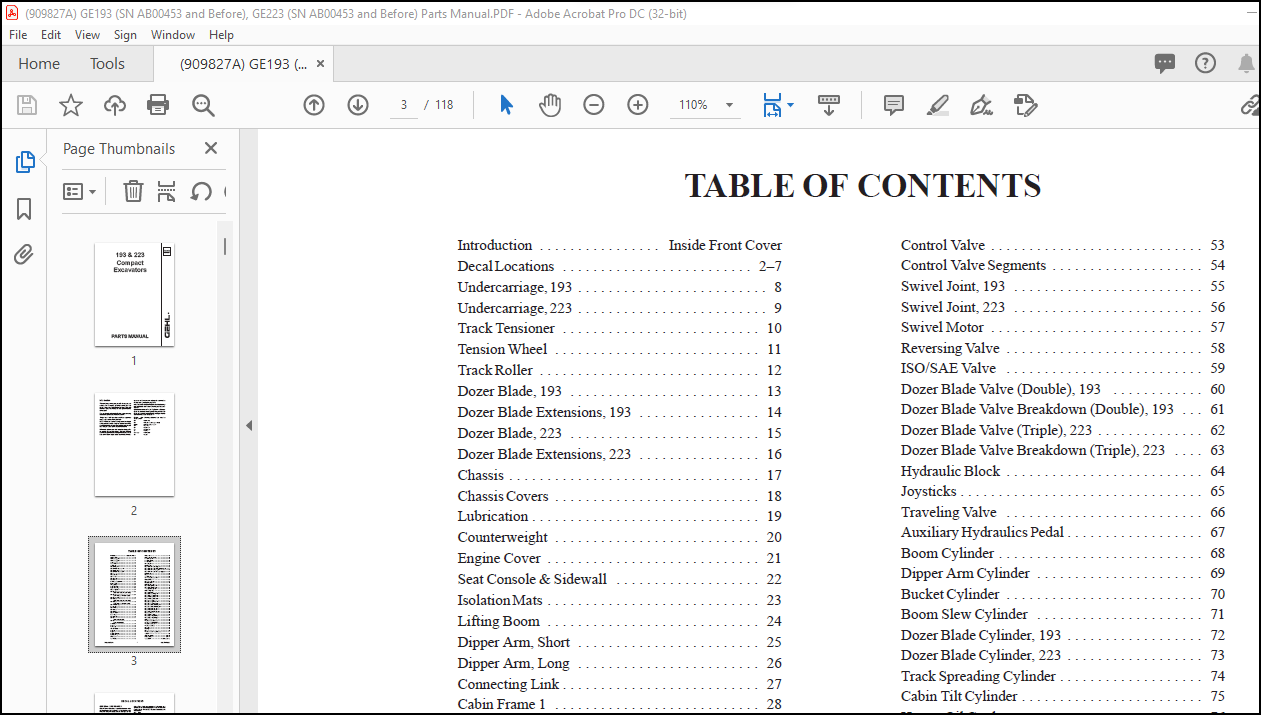The height and width of the screenshot is (715, 1261).
Task: Switch to the Home tab
Action: (39, 64)
